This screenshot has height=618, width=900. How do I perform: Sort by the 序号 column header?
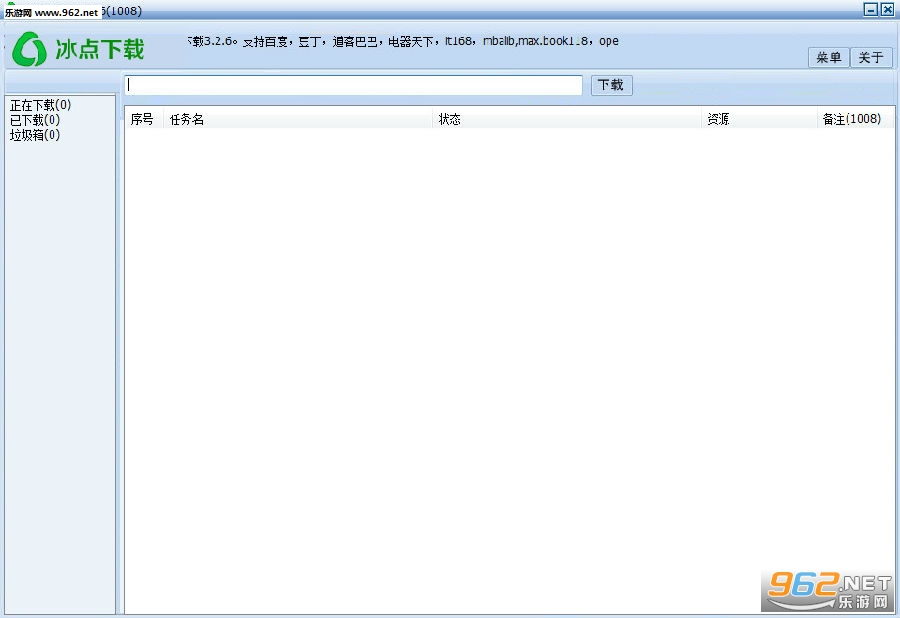pyautogui.click(x=142, y=119)
